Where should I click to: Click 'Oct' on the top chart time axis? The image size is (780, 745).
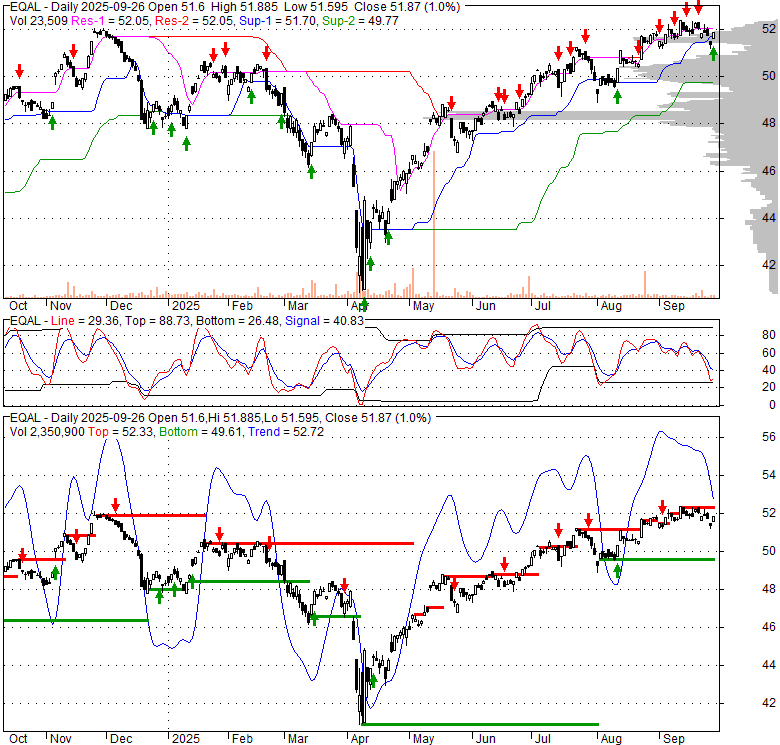[x=18, y=306]
